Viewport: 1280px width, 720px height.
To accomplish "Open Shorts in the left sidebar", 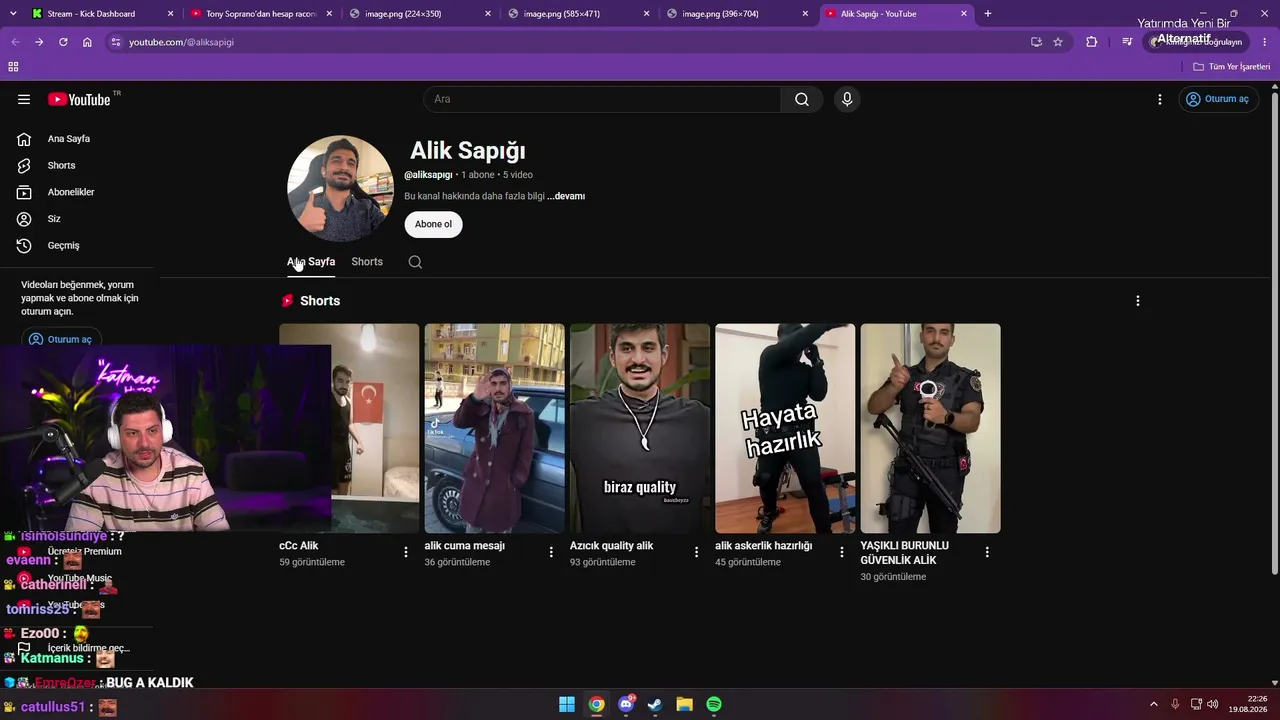I will point(61,165).
